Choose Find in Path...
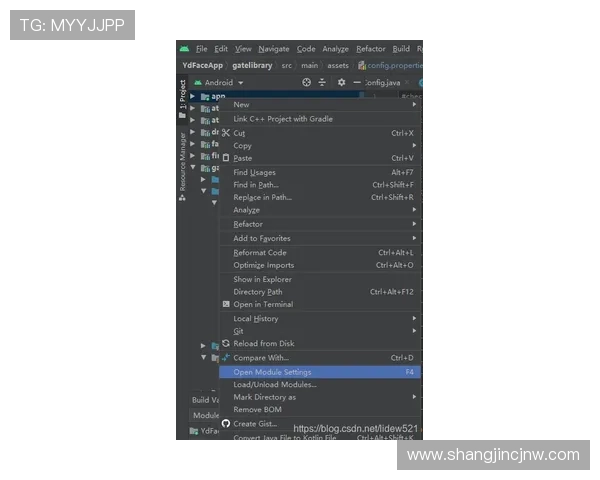This screenshot has height=480, width=600. pos(320,185)
